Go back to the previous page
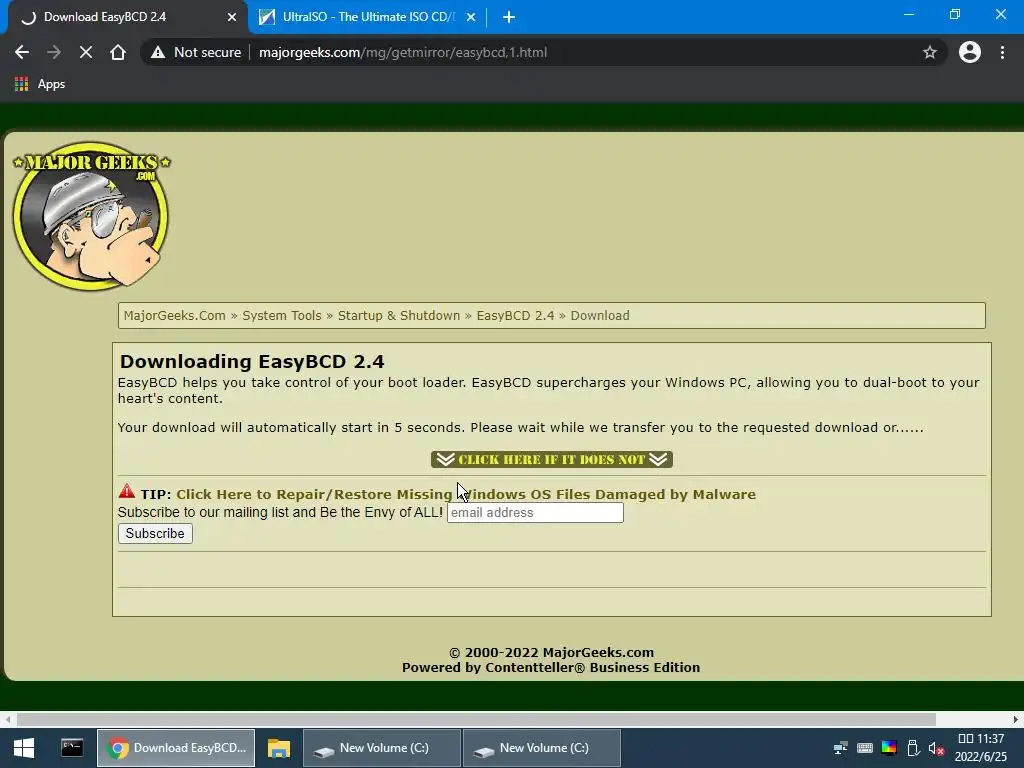Viewport: 1024px width, 768px height. 22,52
